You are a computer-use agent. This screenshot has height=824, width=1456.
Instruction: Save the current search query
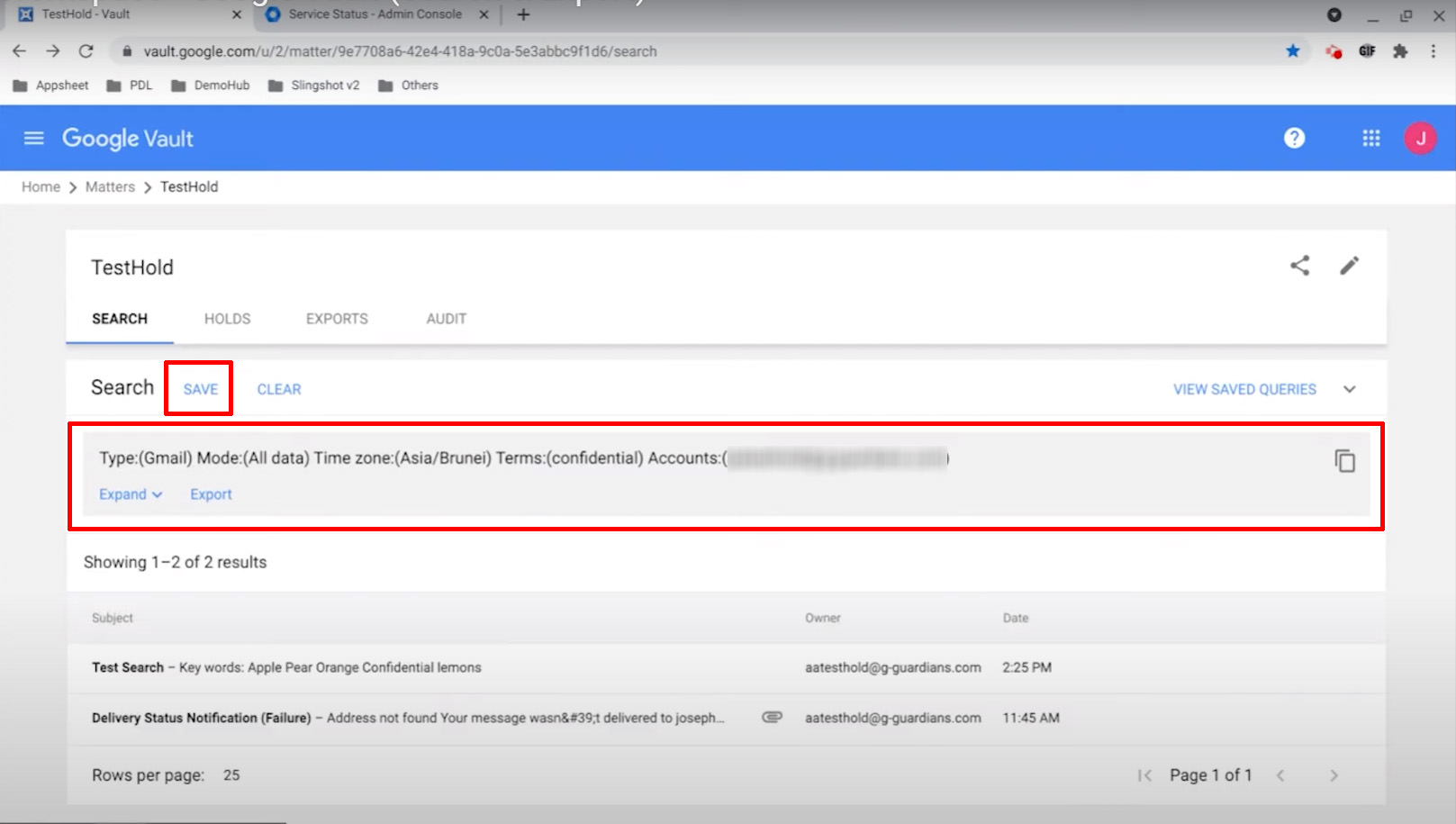pos(200,389)
